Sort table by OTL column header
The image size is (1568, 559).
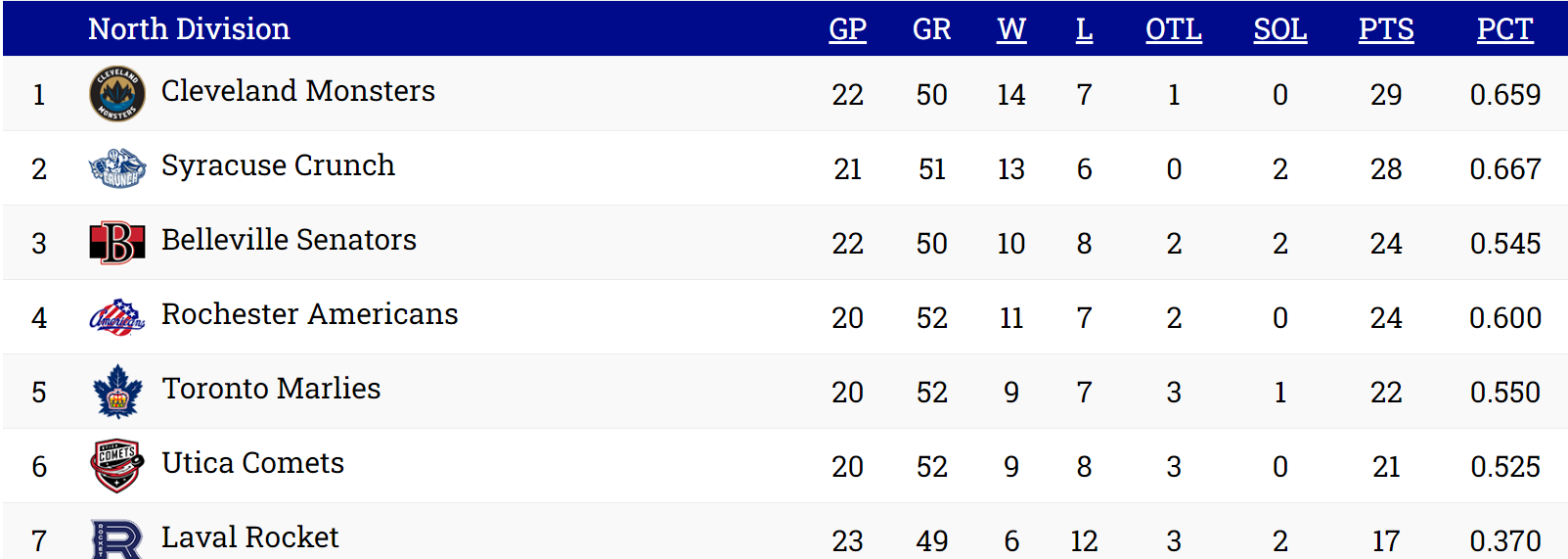(1174, 29)
